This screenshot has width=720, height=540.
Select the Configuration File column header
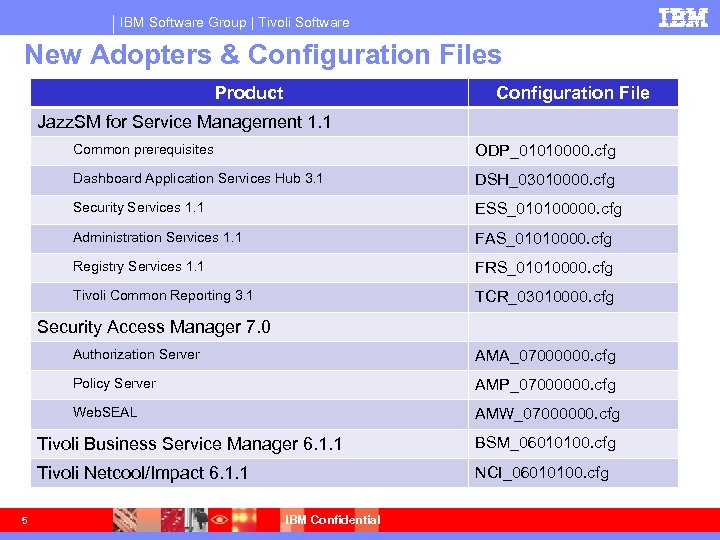573,93
